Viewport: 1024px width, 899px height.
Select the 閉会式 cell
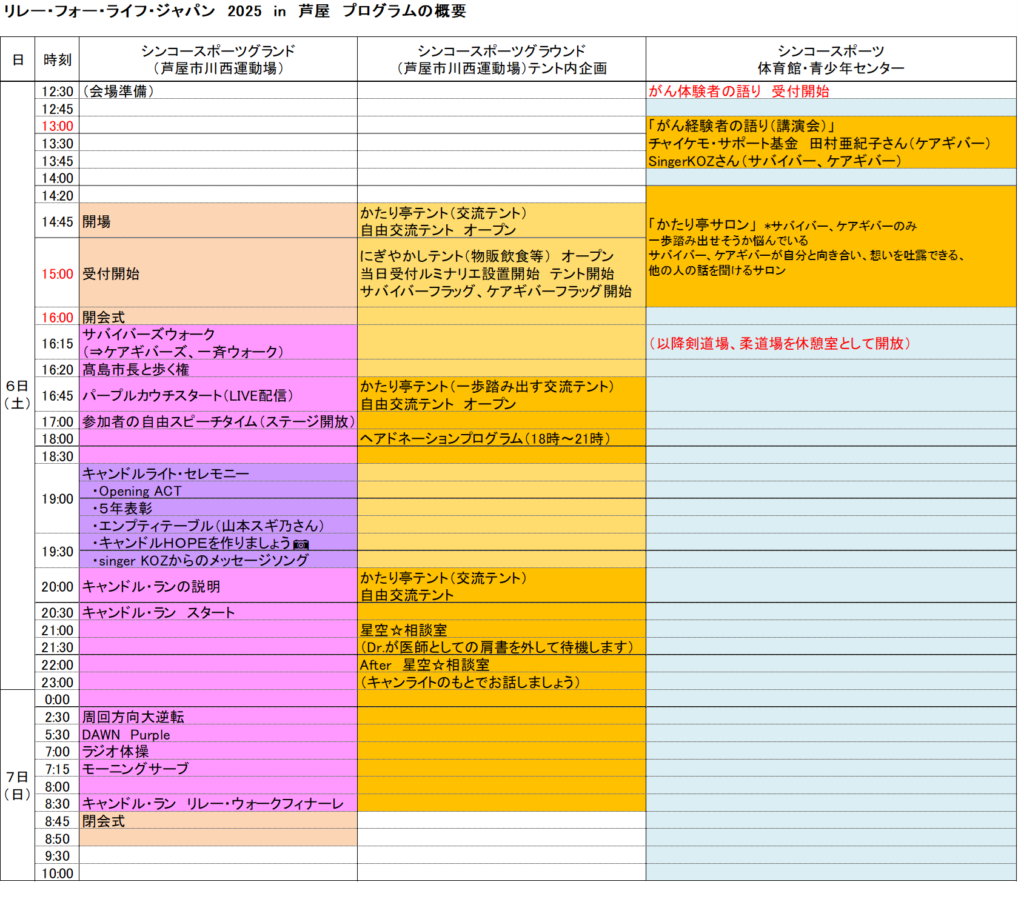(217, 820)
